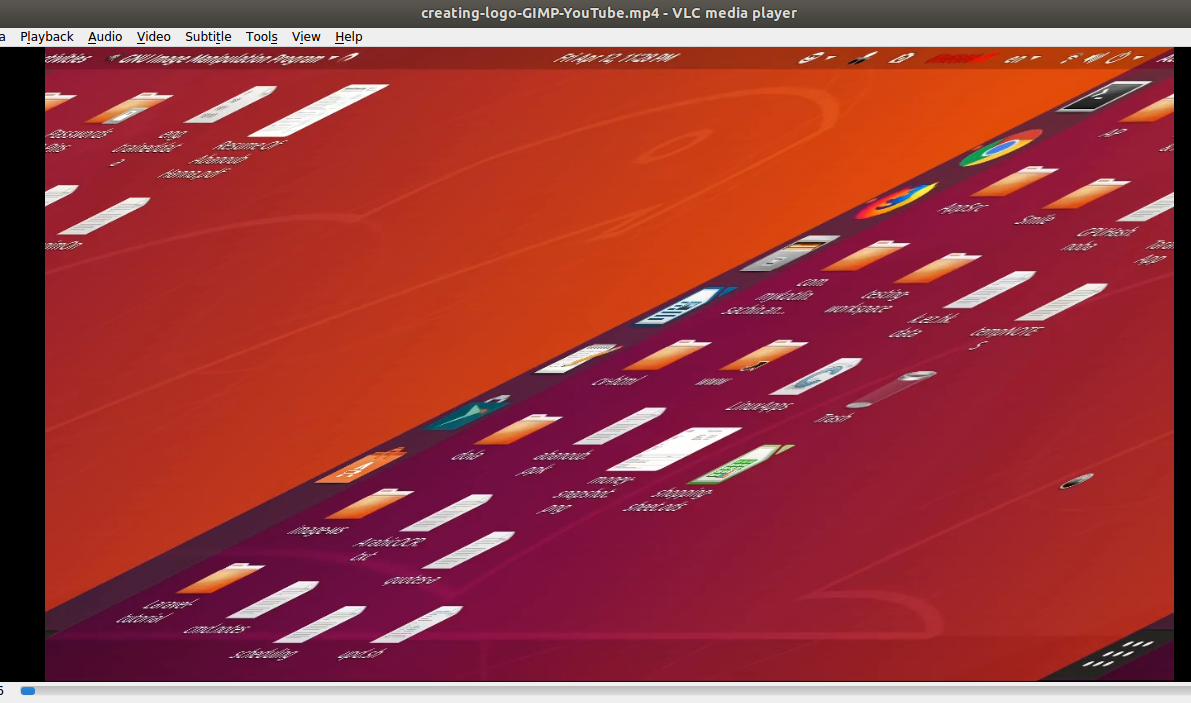Click the 'en' language indicator in the video
Screen dimensions: 1191x703
[x=1016, y=58]
